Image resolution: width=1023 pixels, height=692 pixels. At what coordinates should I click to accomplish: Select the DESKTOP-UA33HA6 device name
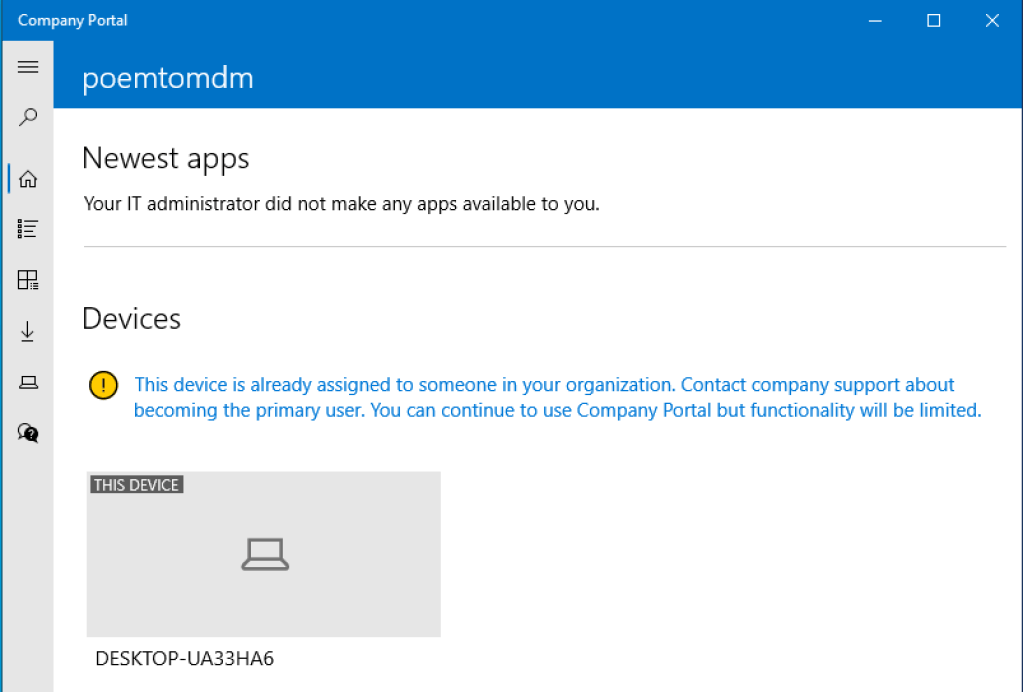[184, 659]
